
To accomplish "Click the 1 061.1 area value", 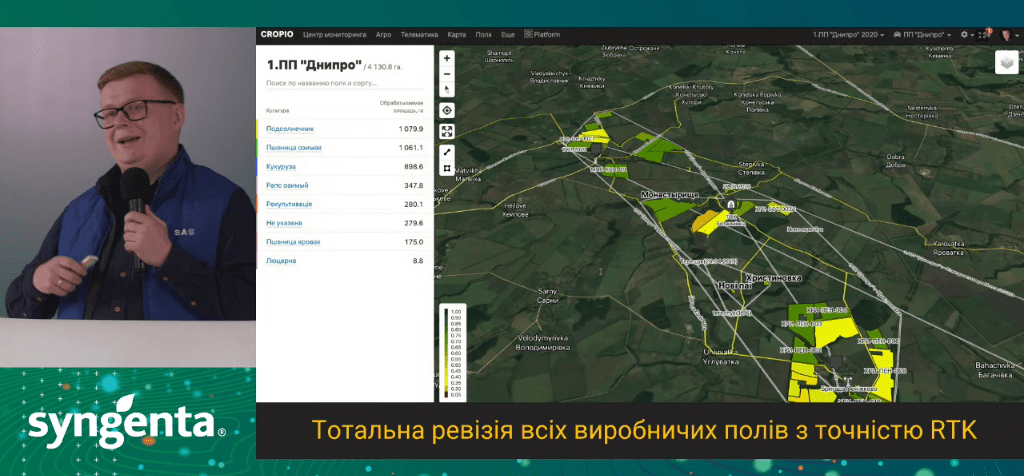I will point(411,148).
